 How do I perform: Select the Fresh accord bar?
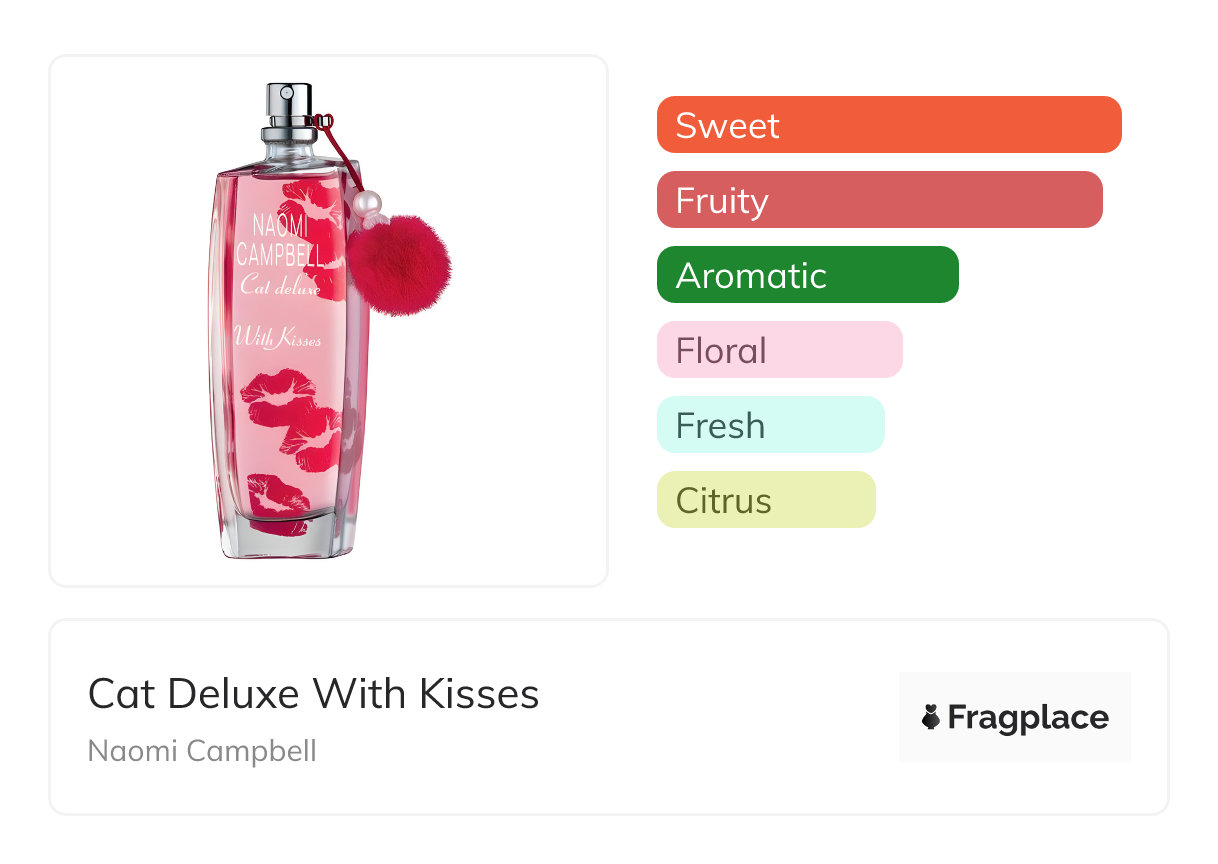[770, 425]
